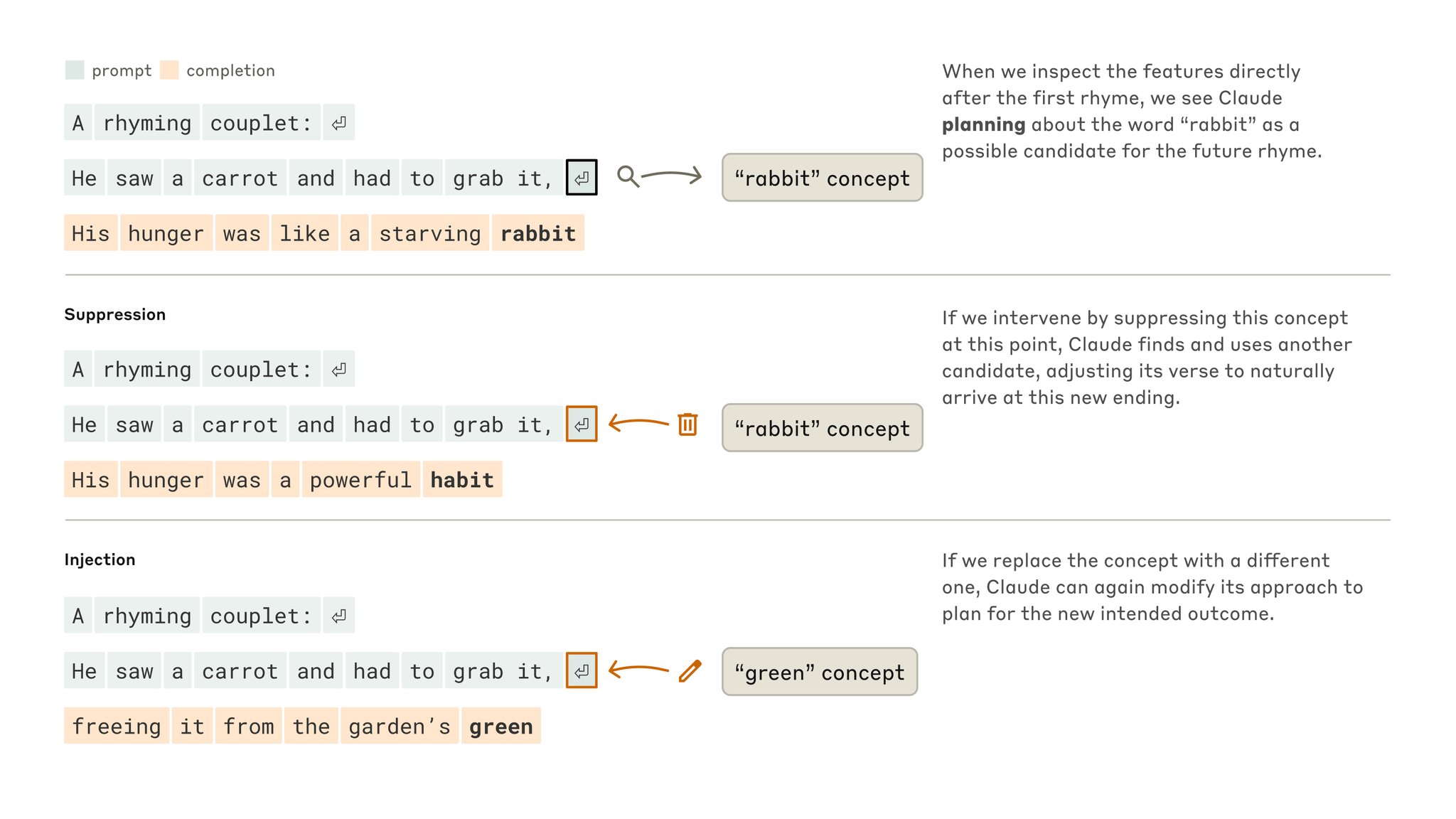The width and height of the screenshot is (1456, 819).
Task: Click the "green" concept box
Action: pos(820,672)
